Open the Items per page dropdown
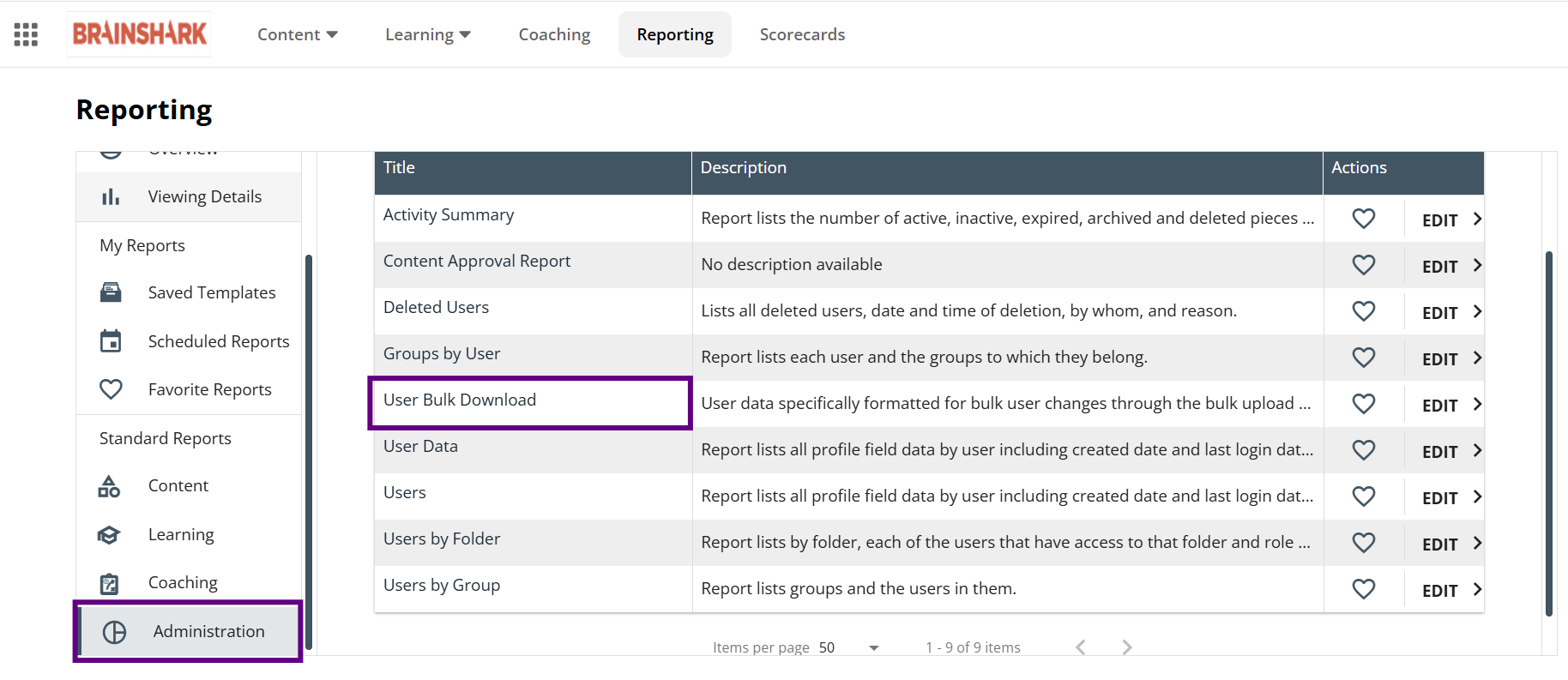1568x680 pixels. pyautogui.click(x=848, y=647)
